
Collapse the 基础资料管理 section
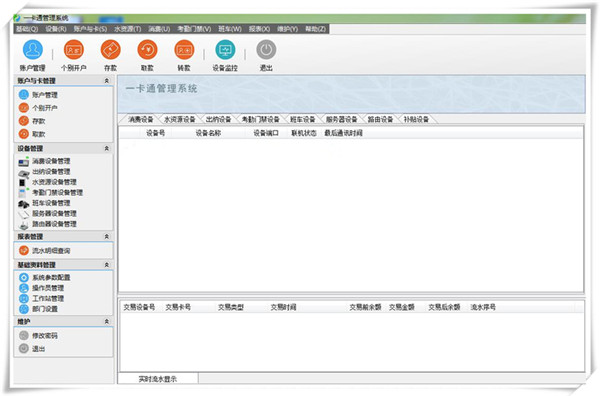pos(107,265)
